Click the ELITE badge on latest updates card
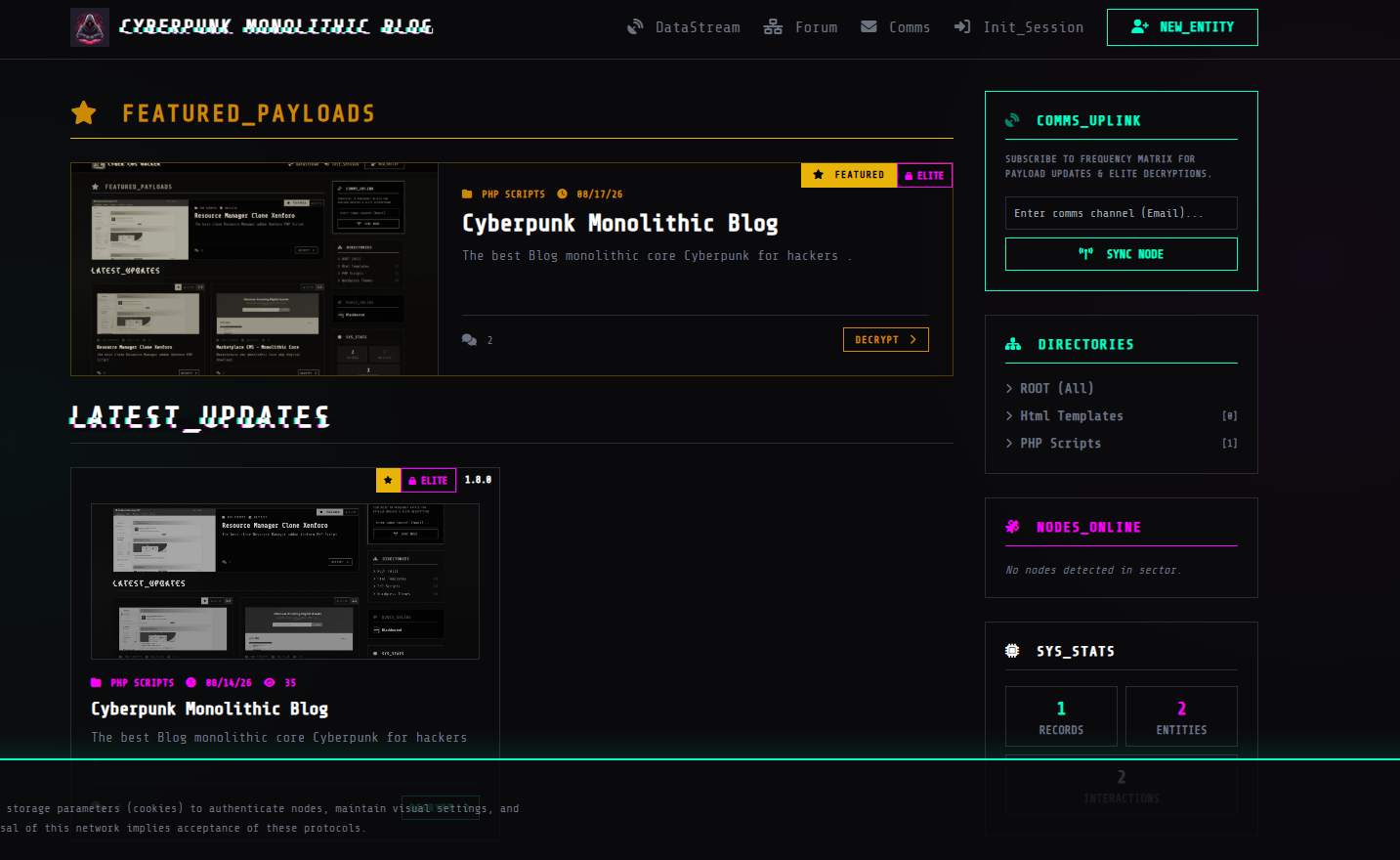This screenshot has height=860, width=1400. (428, 481)
